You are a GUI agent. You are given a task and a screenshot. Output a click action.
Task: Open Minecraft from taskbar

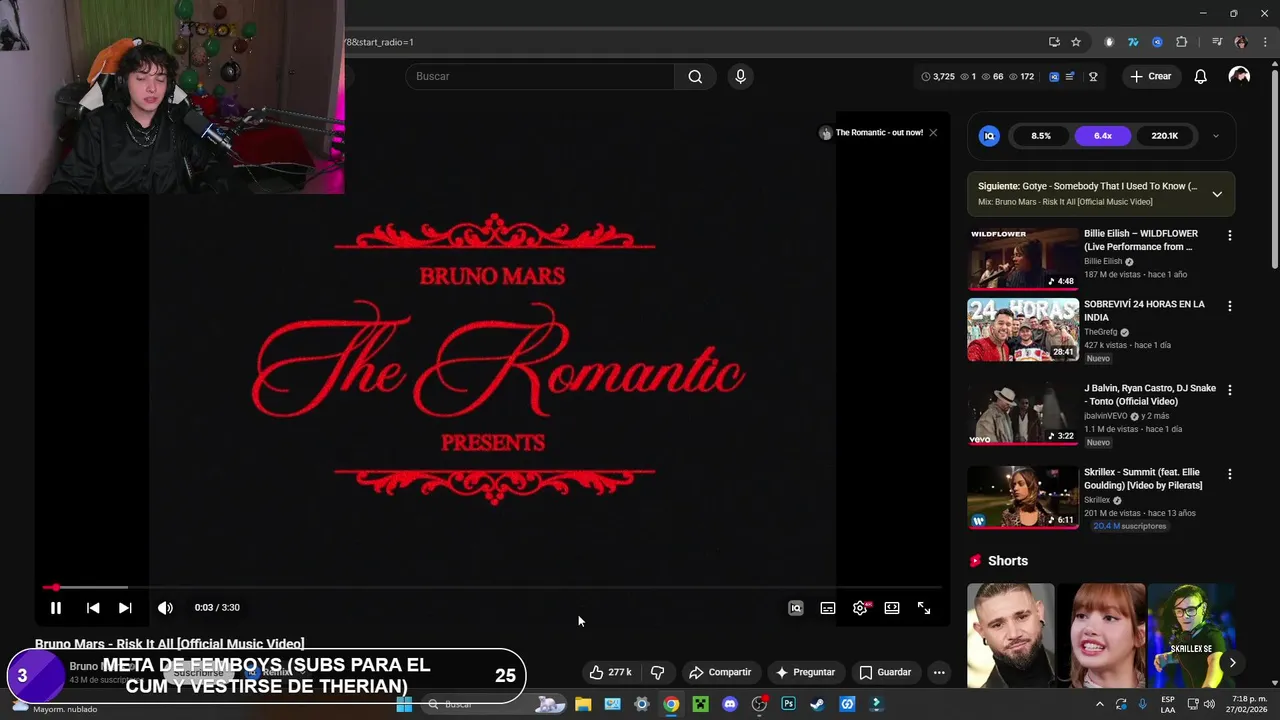700,704
